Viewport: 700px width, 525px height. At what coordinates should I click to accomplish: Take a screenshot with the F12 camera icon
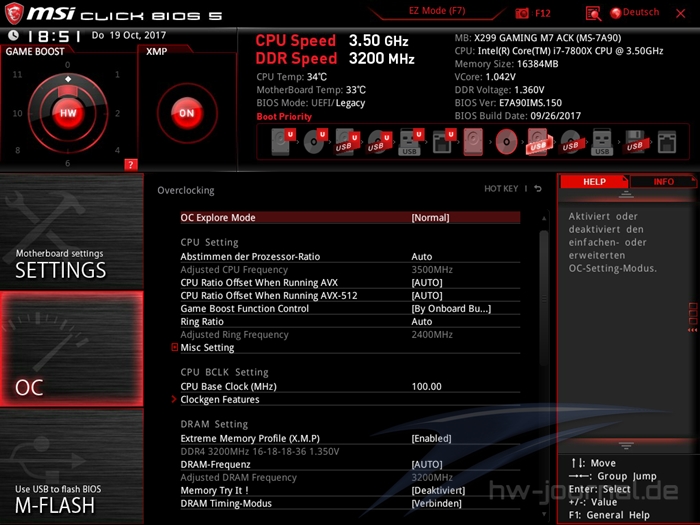[522, 13]
